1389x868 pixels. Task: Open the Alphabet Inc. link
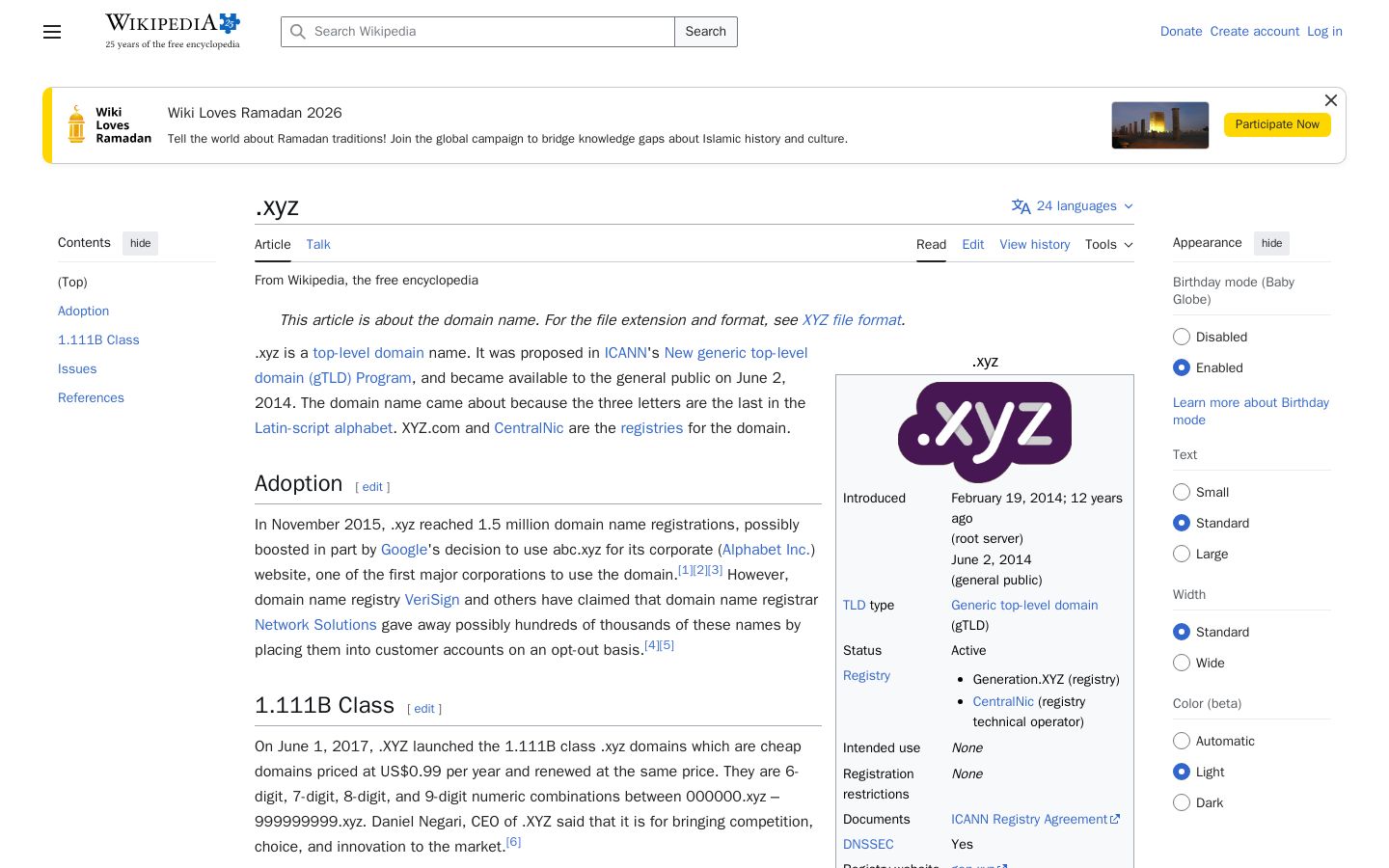[x=766, y=550]
